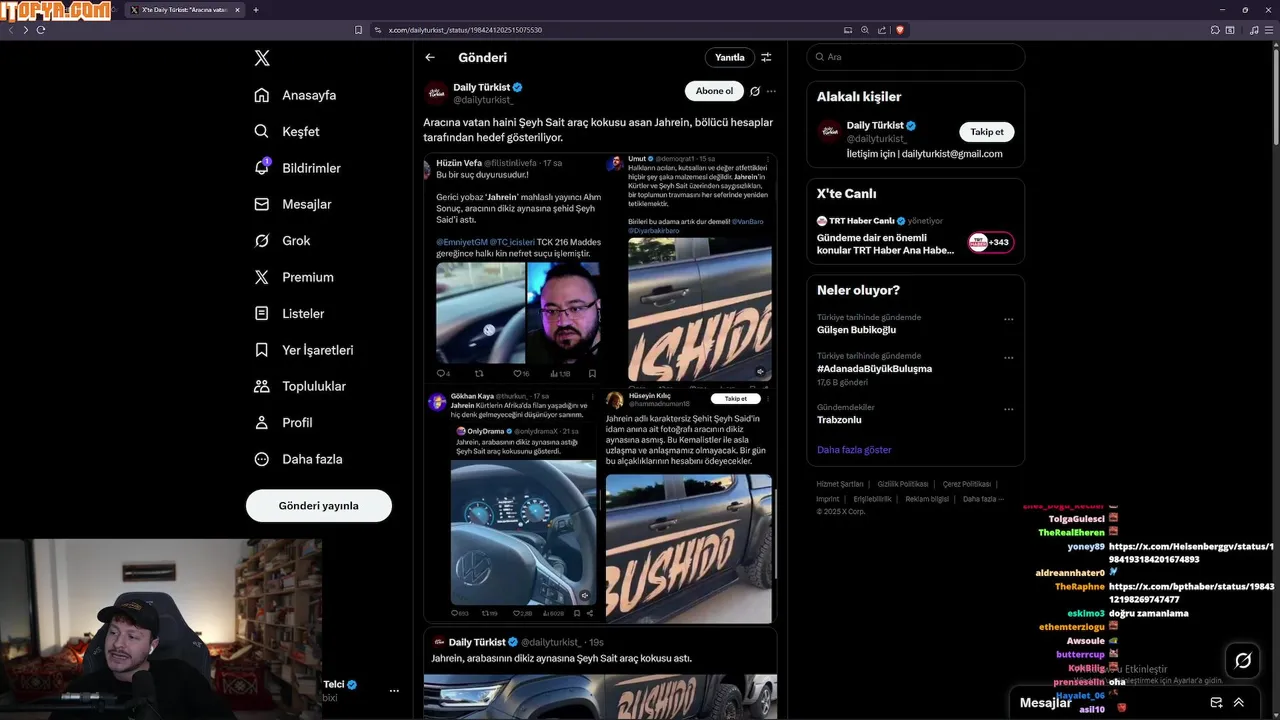The image size is (1280, 720).
Task: Follow Daily Türkist with Takip et
Action: 987,132
